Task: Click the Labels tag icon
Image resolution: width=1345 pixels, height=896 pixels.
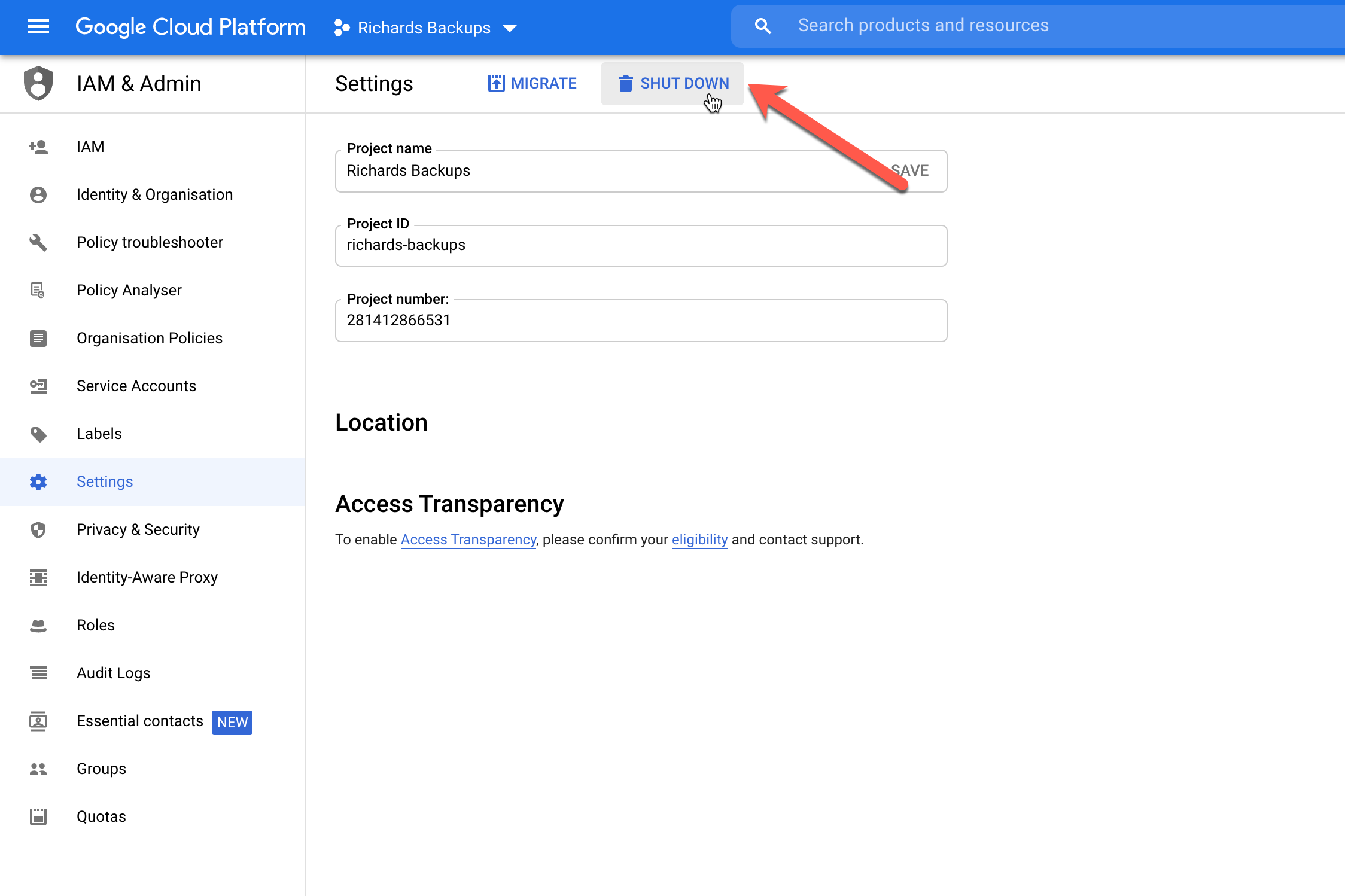Action: (38, 434)
